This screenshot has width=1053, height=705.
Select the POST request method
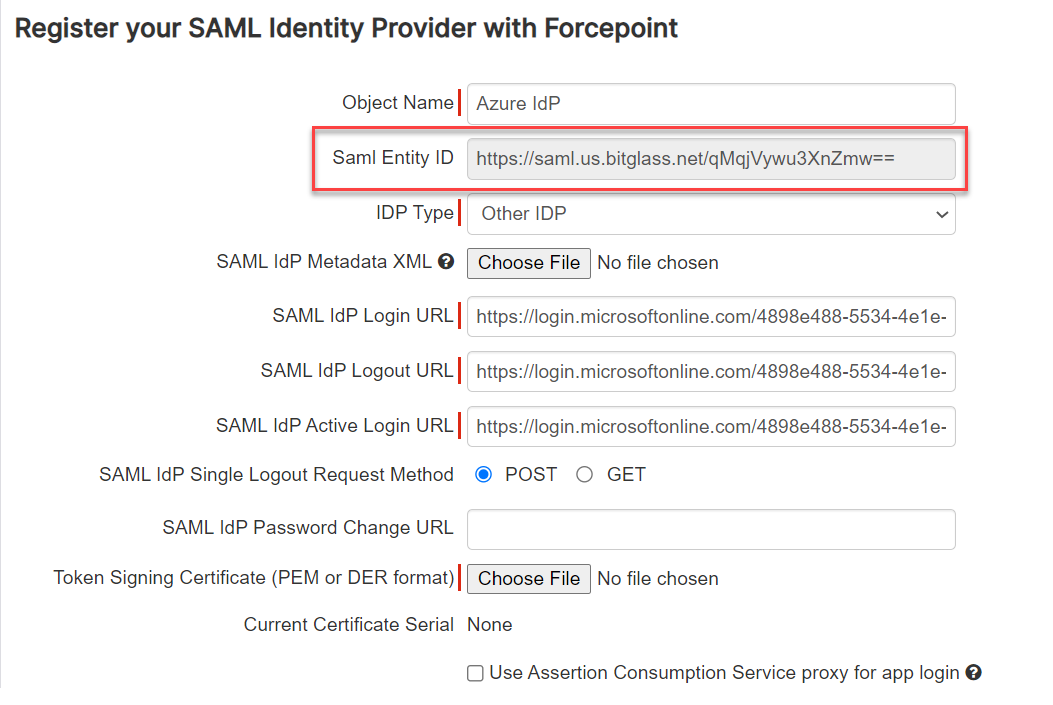[x=483, y=474]
